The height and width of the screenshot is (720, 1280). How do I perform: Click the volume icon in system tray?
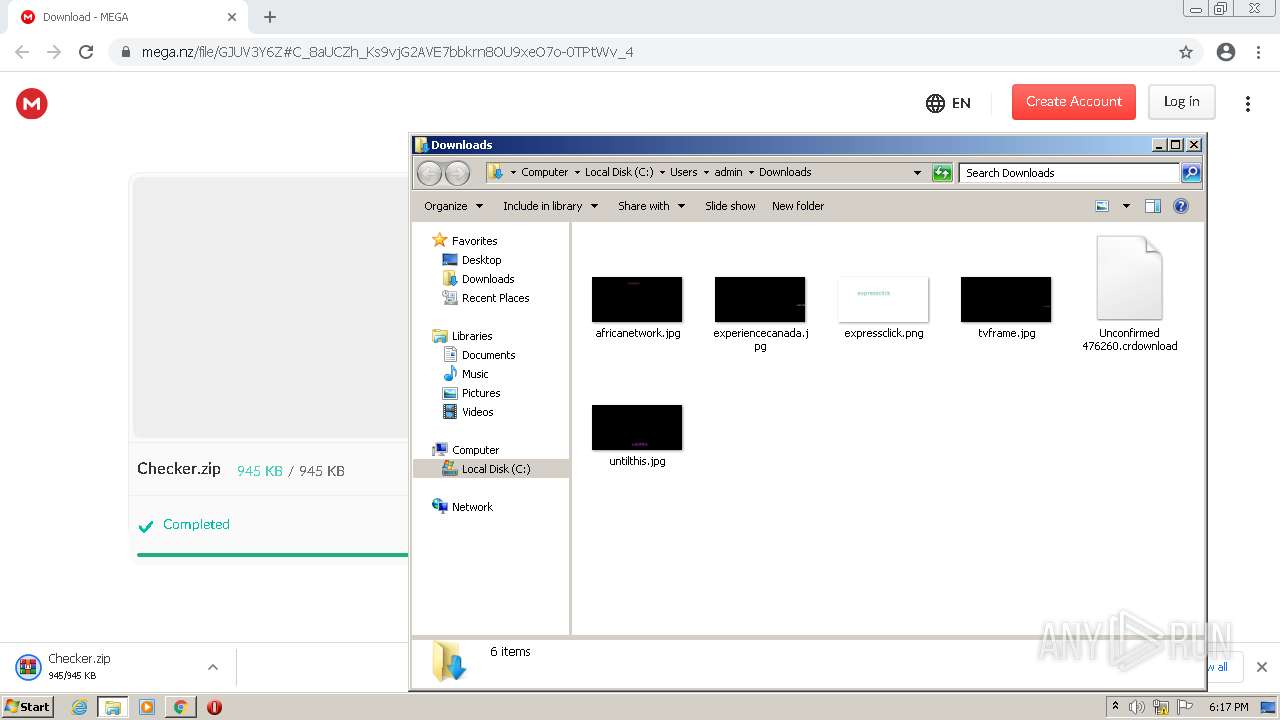[x=1137, y=707]
